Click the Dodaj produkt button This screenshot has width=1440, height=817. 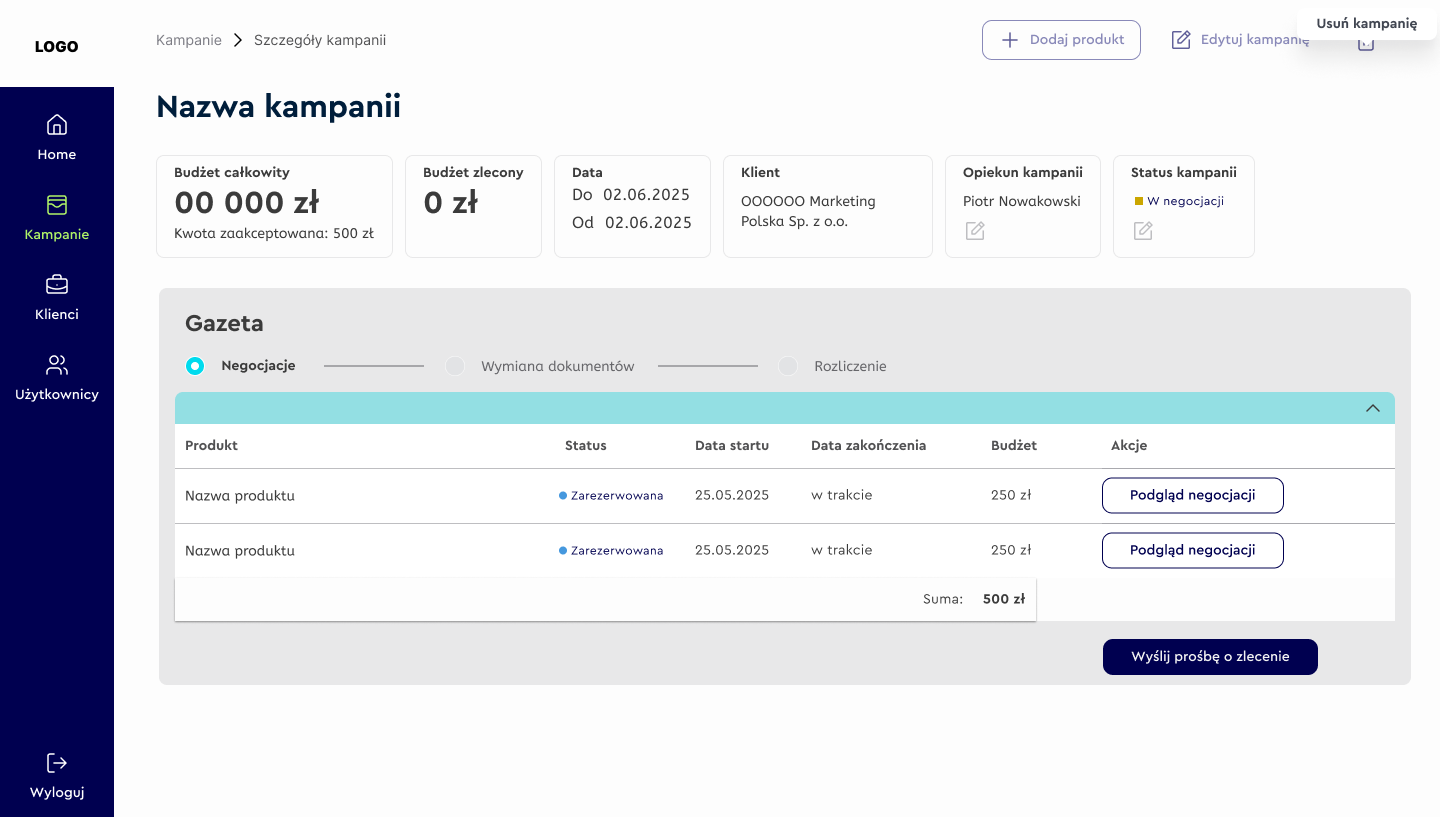pyautogui.click(x=1061, y=40)
